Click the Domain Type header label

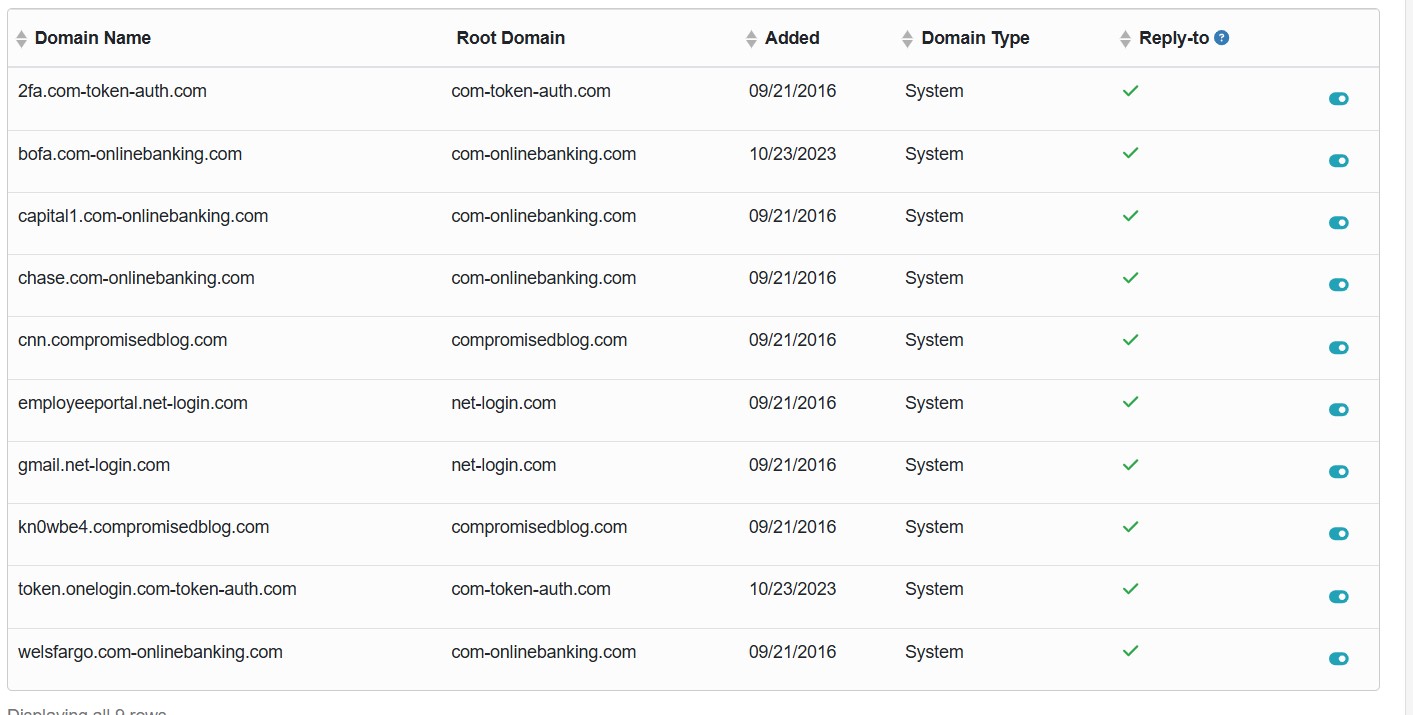click(975, 38)
